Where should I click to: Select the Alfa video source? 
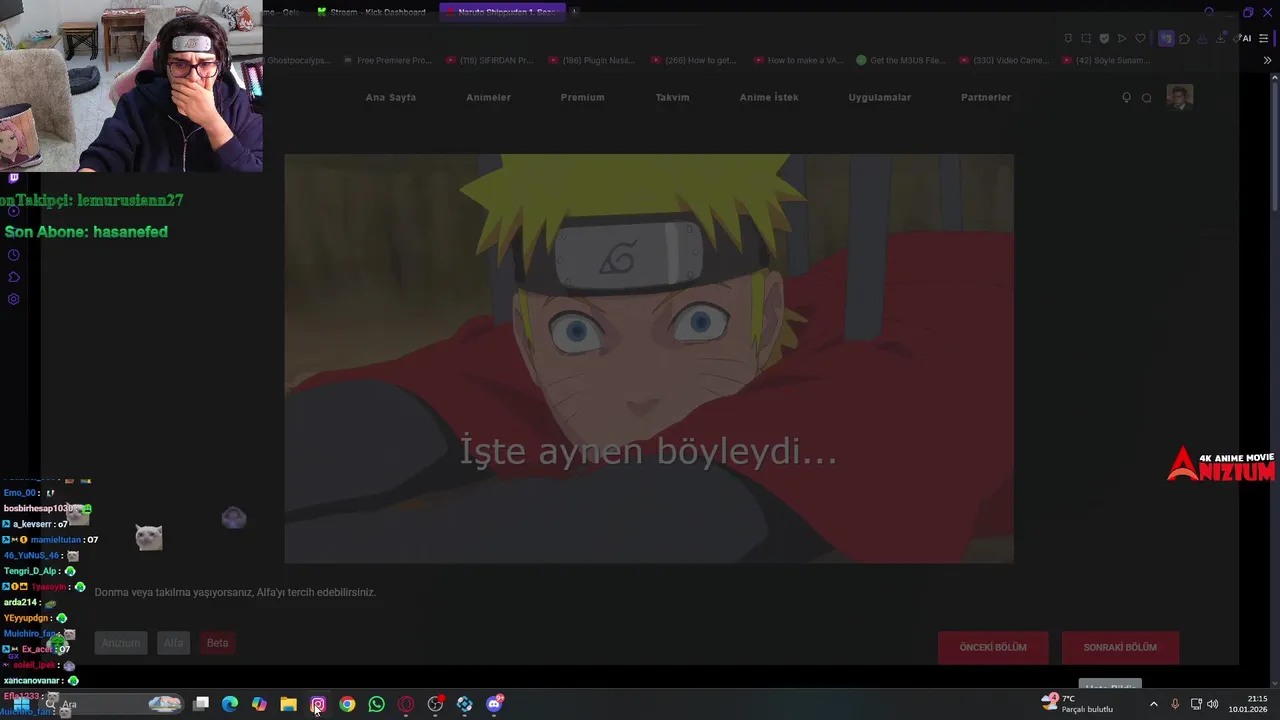tap(174, 643)
